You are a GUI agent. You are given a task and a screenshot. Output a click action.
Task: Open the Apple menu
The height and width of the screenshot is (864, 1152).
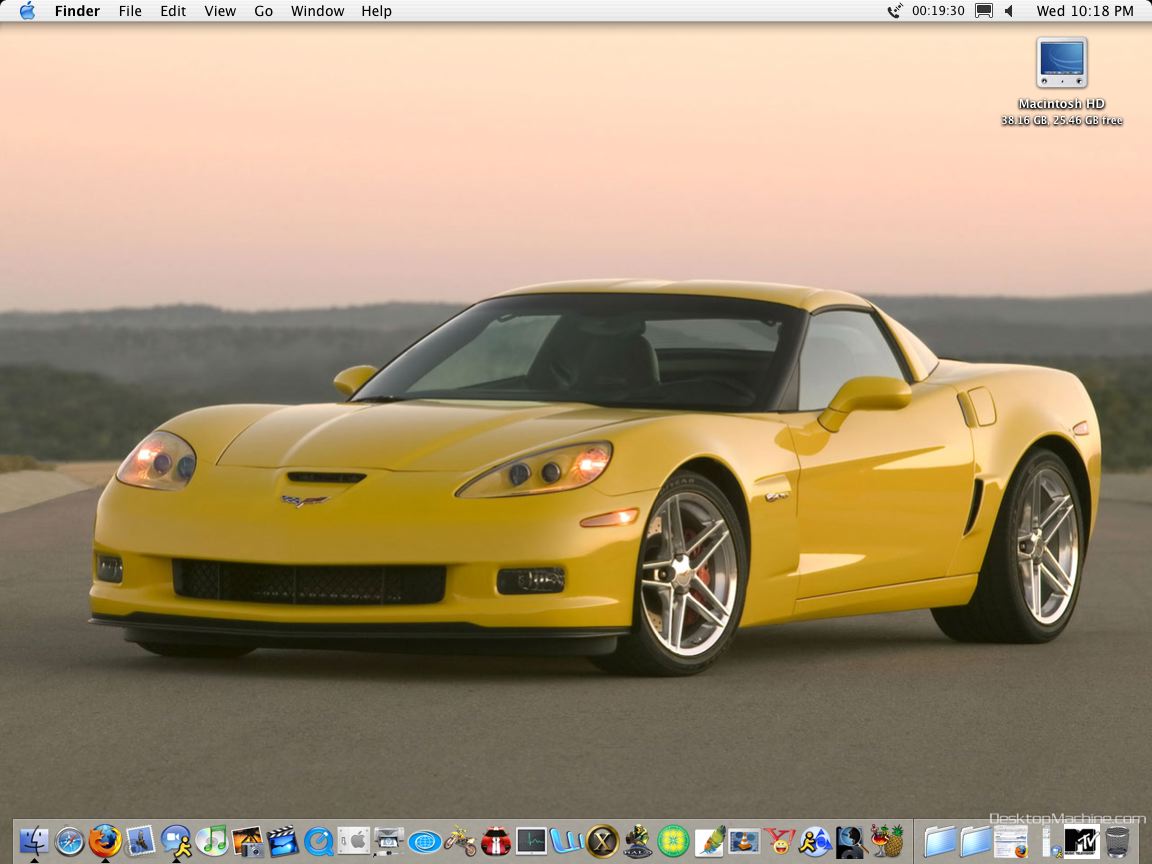(x=27, y=11)
